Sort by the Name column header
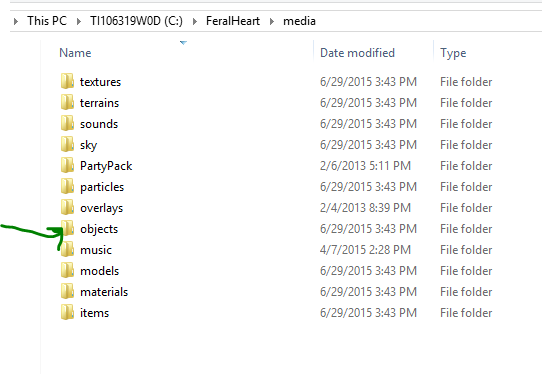The image size is (542, 374). [75, 53]
